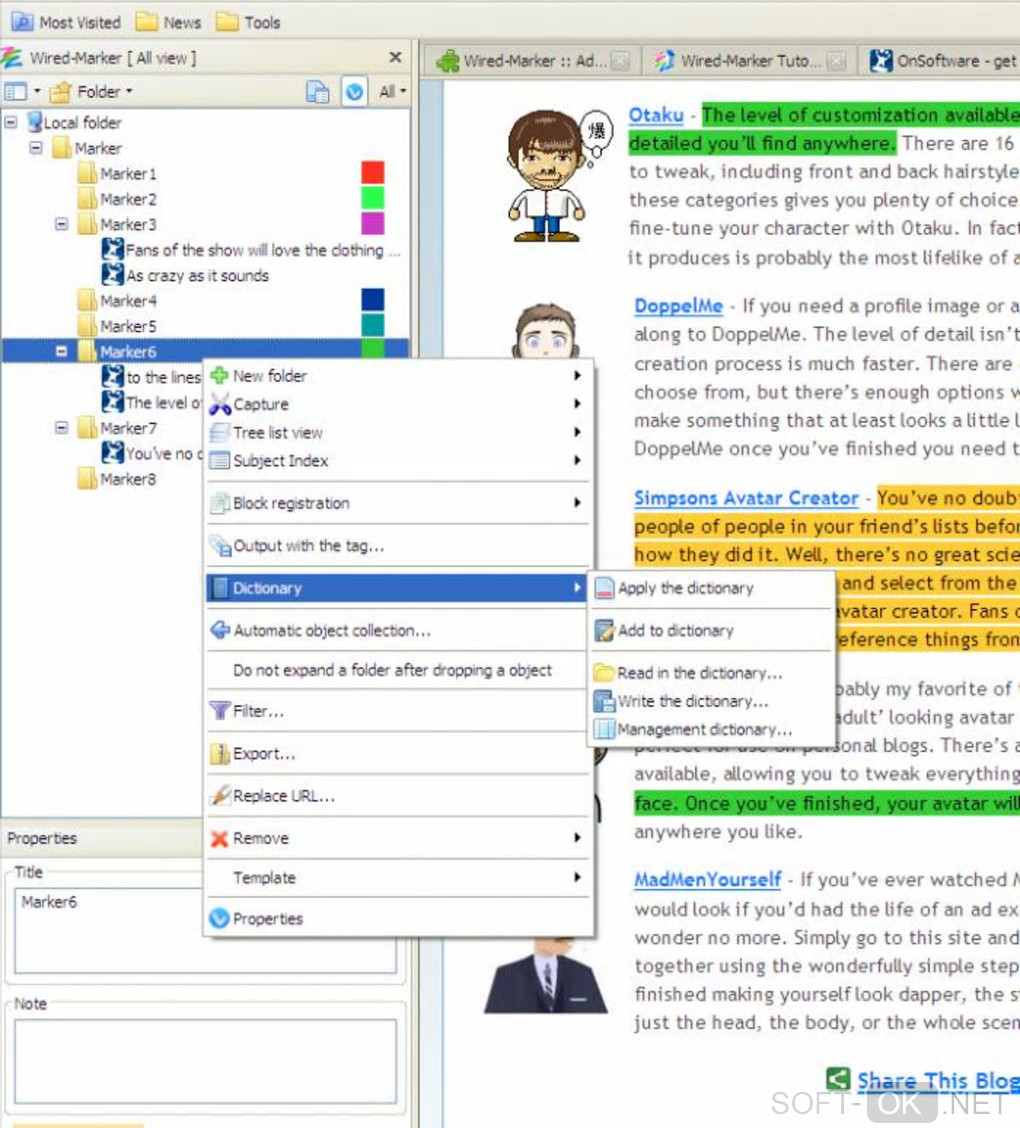Choose New folder in context menu
The width and height of the screenshot is (1020, 1128).
(398, 376)
